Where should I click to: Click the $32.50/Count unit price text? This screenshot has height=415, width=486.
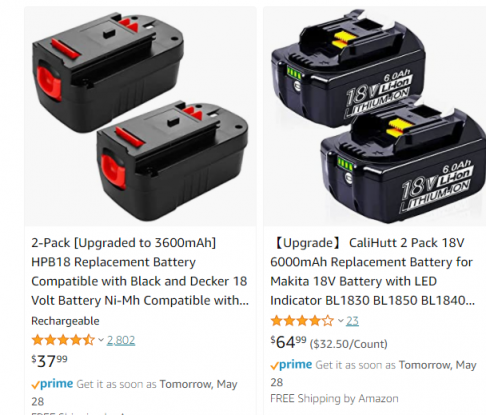349,344
